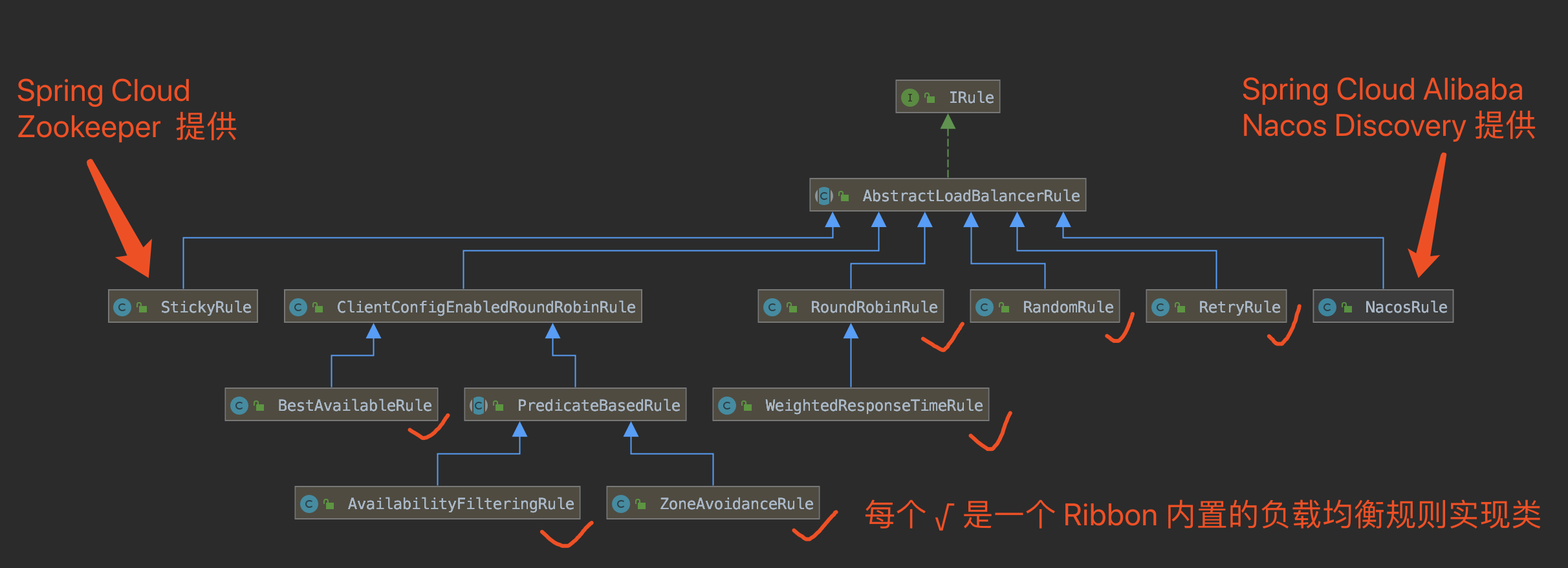Viewport: 1568px width, 568px height.
Task: Select the WeightedResponseTimeRule node
Action: (851, 404)
